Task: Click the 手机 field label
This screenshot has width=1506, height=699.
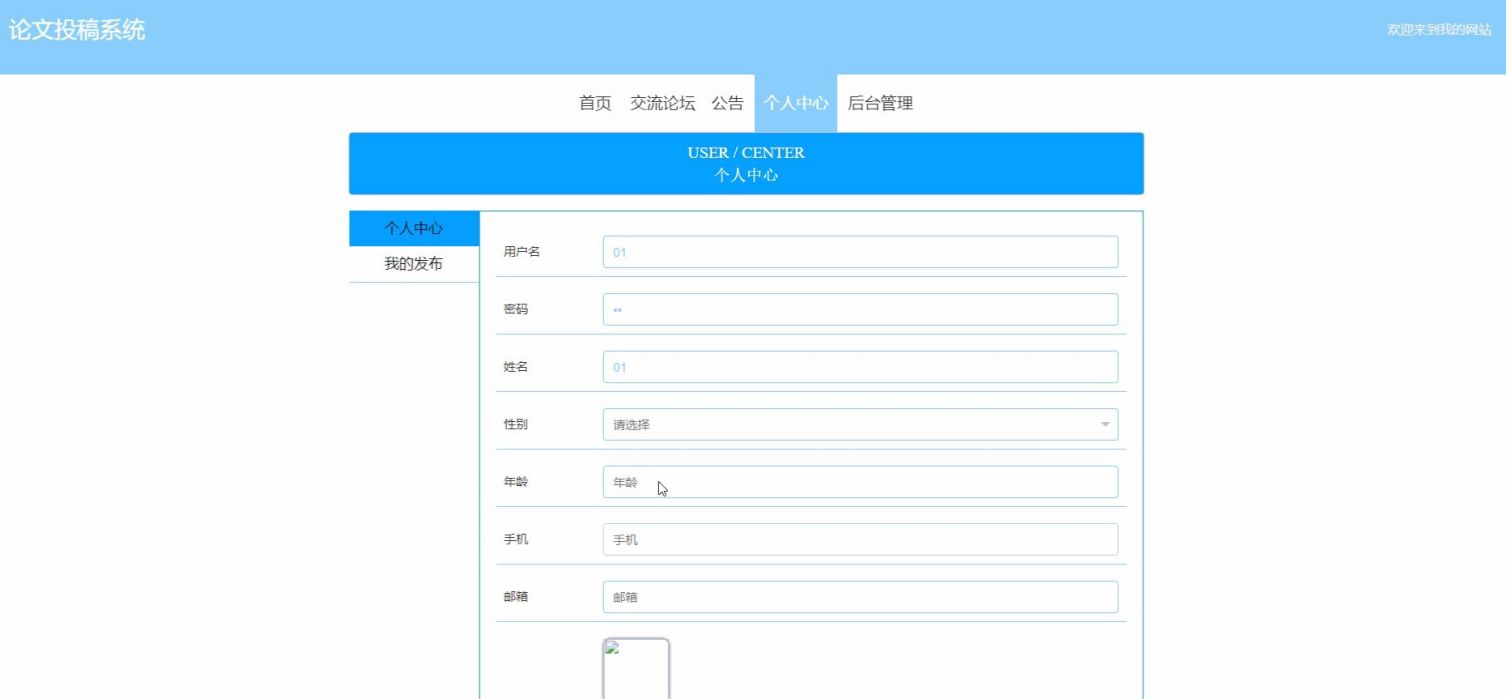Action: pos(515,539)
